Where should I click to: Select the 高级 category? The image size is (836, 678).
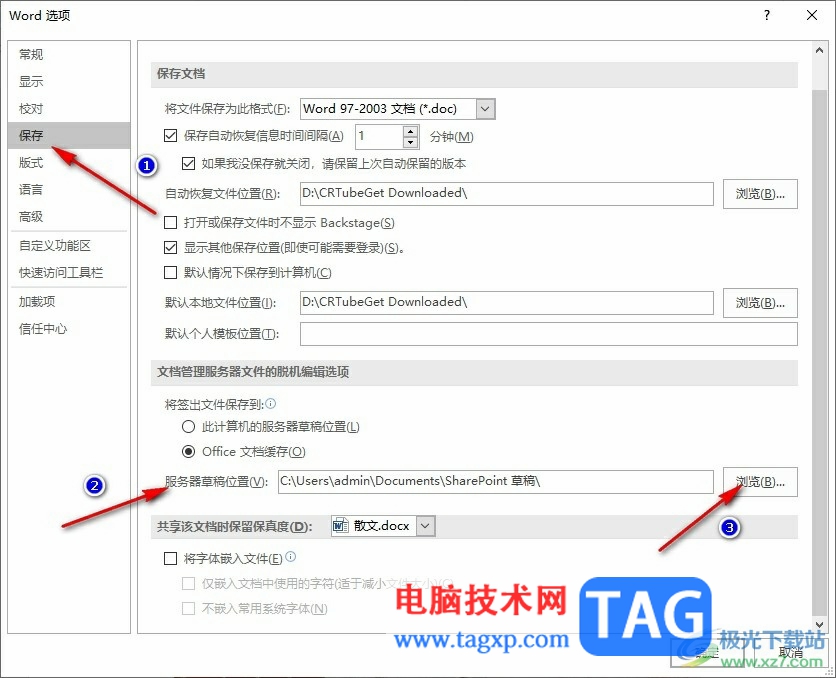coord(69,216)
